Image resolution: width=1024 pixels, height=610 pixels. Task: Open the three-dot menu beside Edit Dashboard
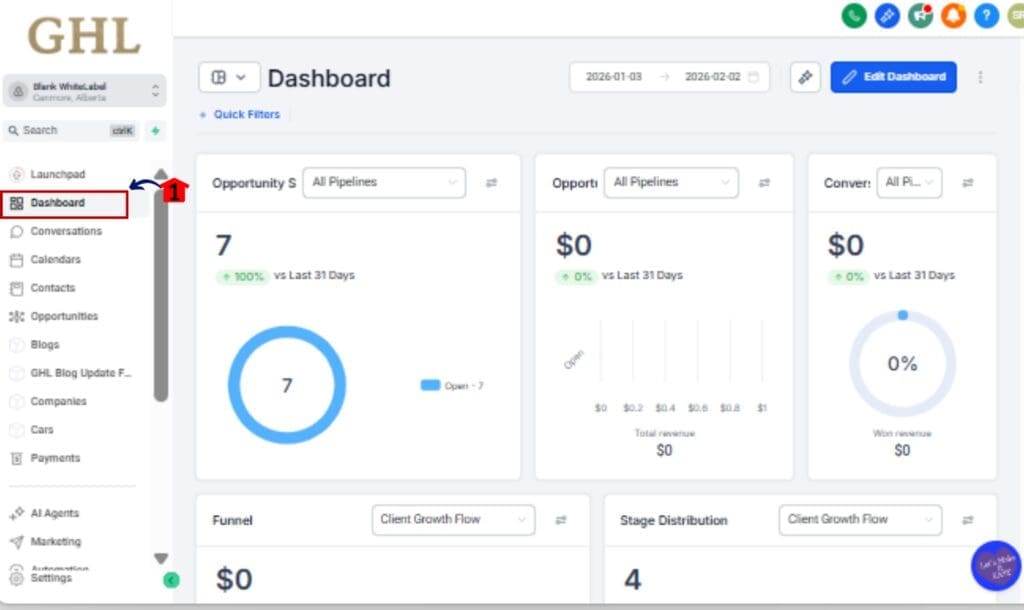[x=980, y=77]
